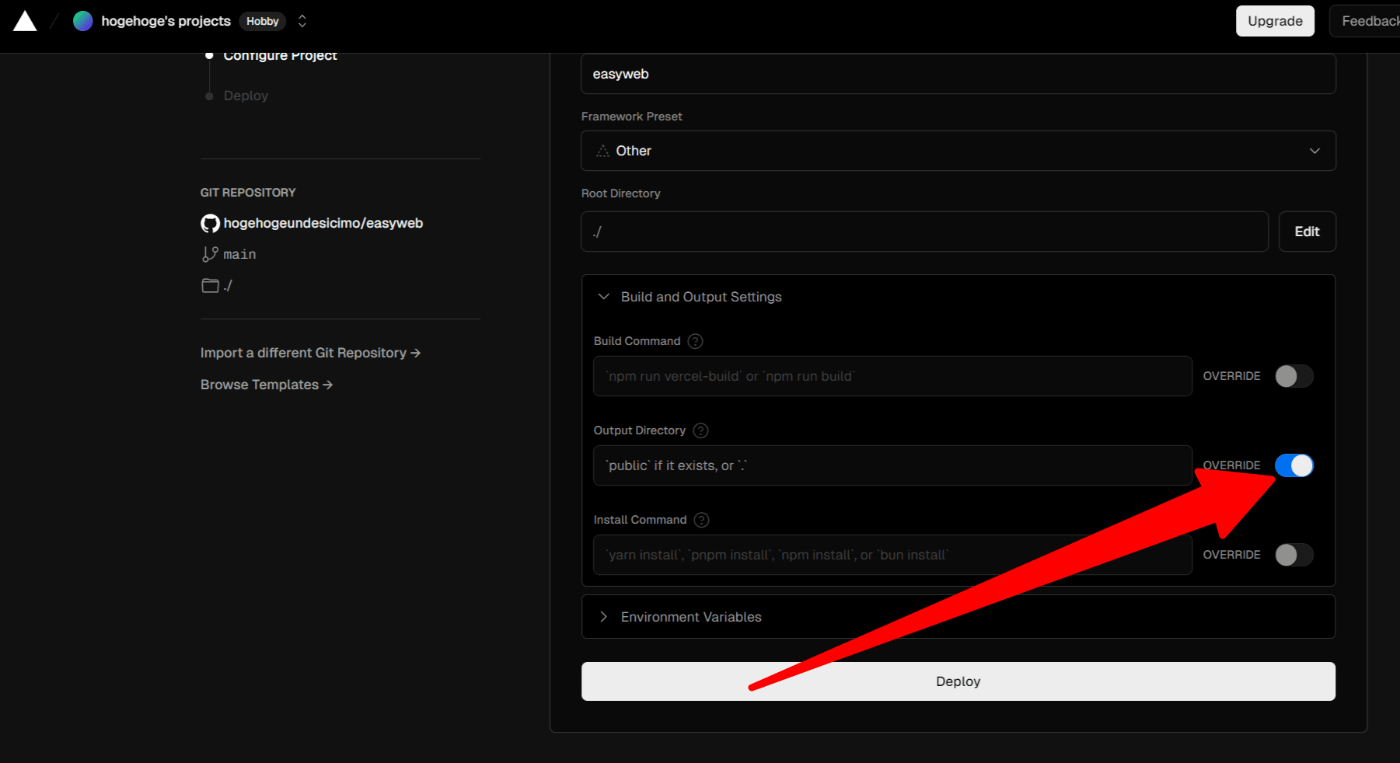The height and width of the screenshot is (763, 1400).
Task: Select the Deploy step in sidebar
Action: (x=246, y=96)
